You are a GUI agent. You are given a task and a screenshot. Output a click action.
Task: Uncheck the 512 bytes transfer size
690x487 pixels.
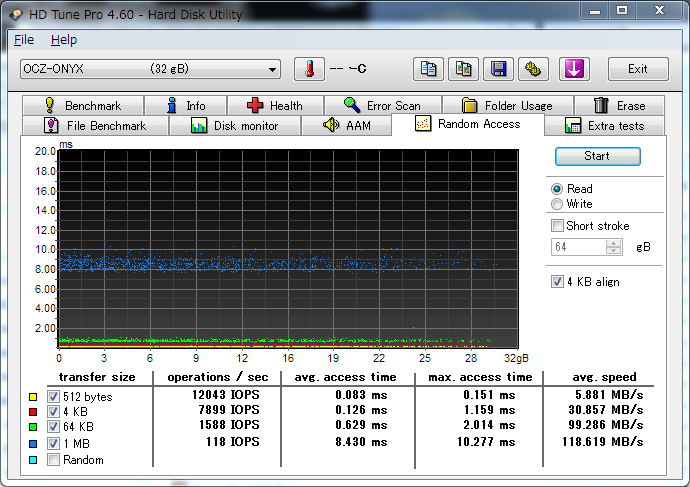pos(53,397)
